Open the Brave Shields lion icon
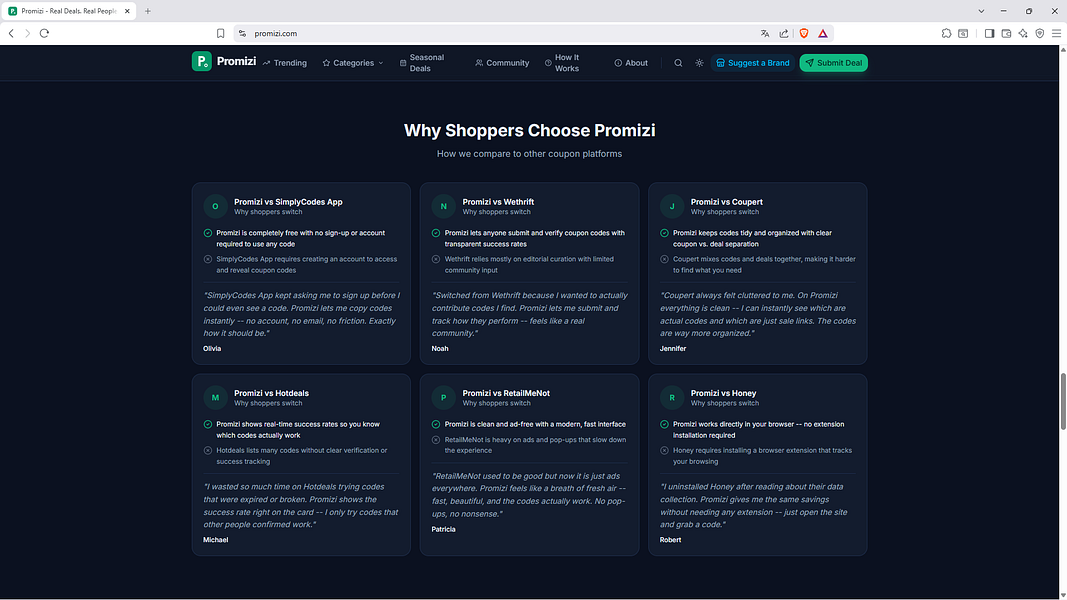This screenshot has width=1067, height=600. pyautogui.click(x=804, y=33)
